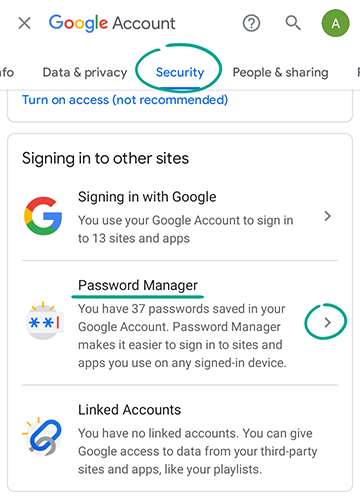This screenshot has height=498, width=360.
Task: Close the Google Account page with X
Action: [24, 23]
